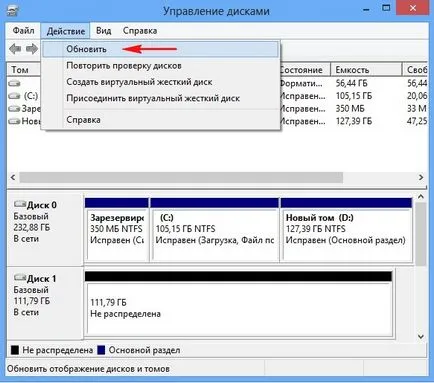The height and width of the screenshot is (383, 434).
Task: Click the Емкость column header
Action: [366, 70]
